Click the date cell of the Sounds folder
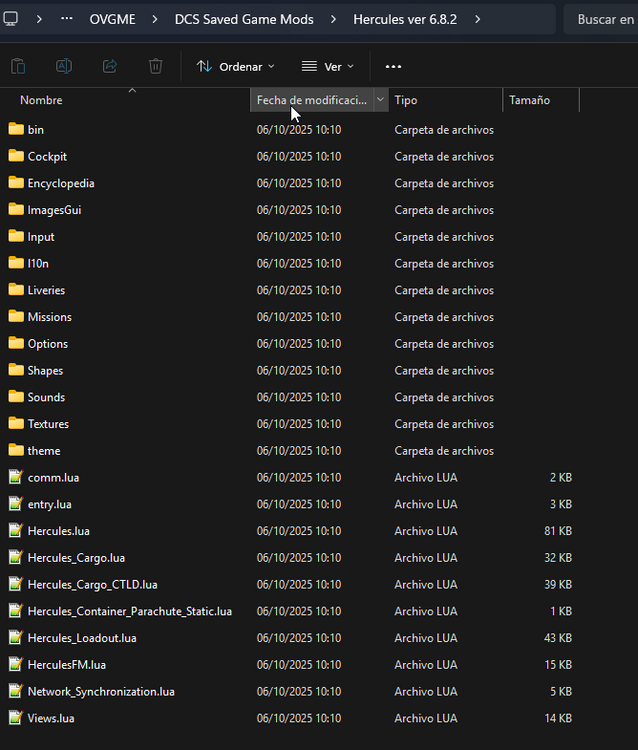Viewport: 638px width, 750px height. [x=299, y=397]
